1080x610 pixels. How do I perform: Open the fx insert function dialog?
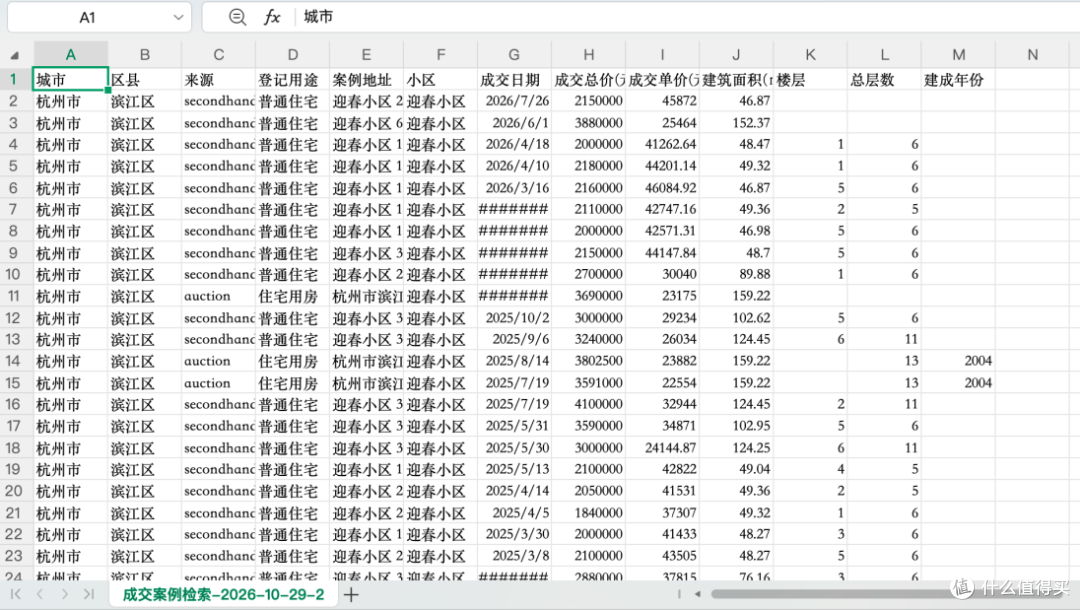[x=272, y=17]
